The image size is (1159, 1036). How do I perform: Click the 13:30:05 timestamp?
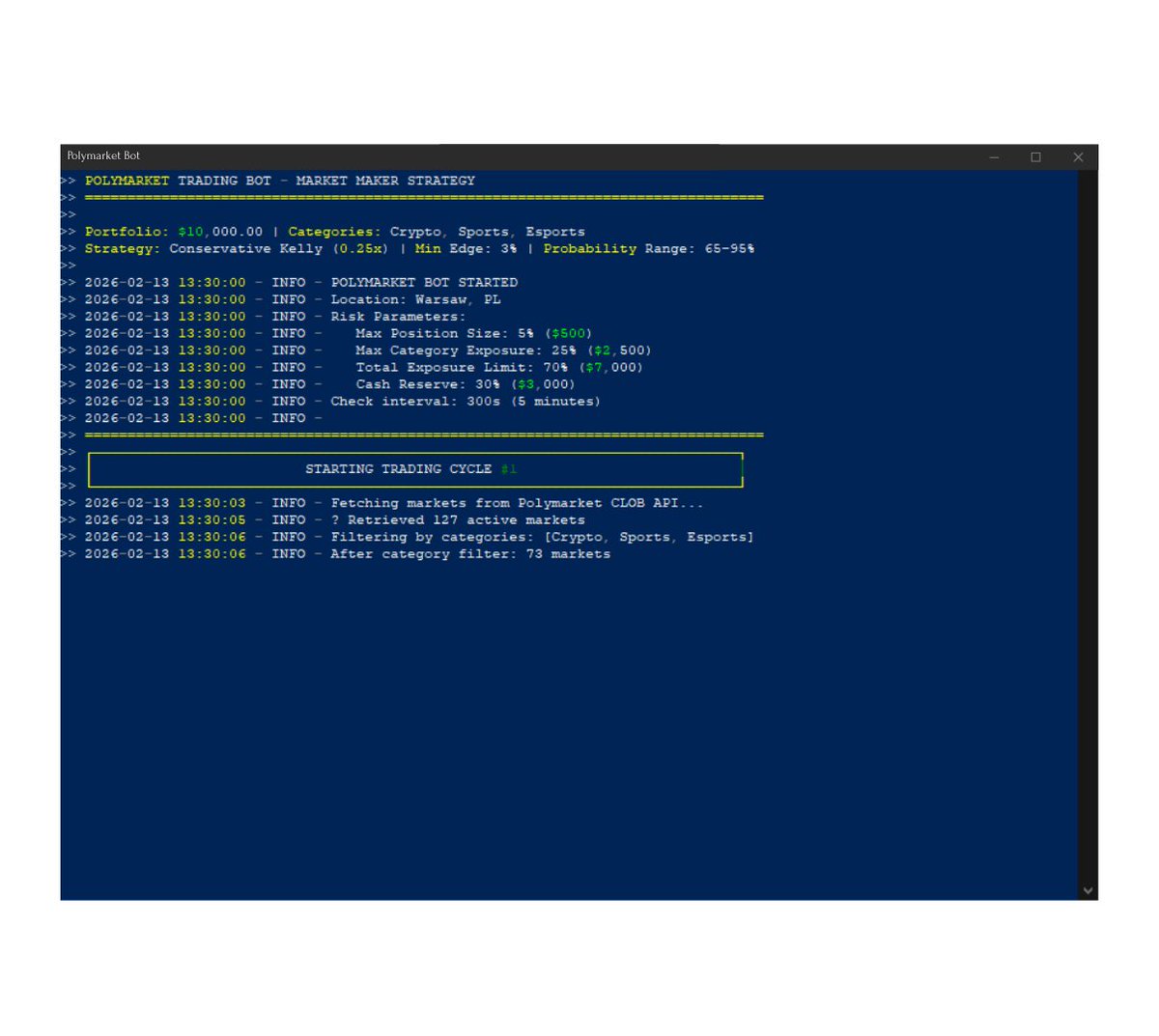(x=212, y=520)
